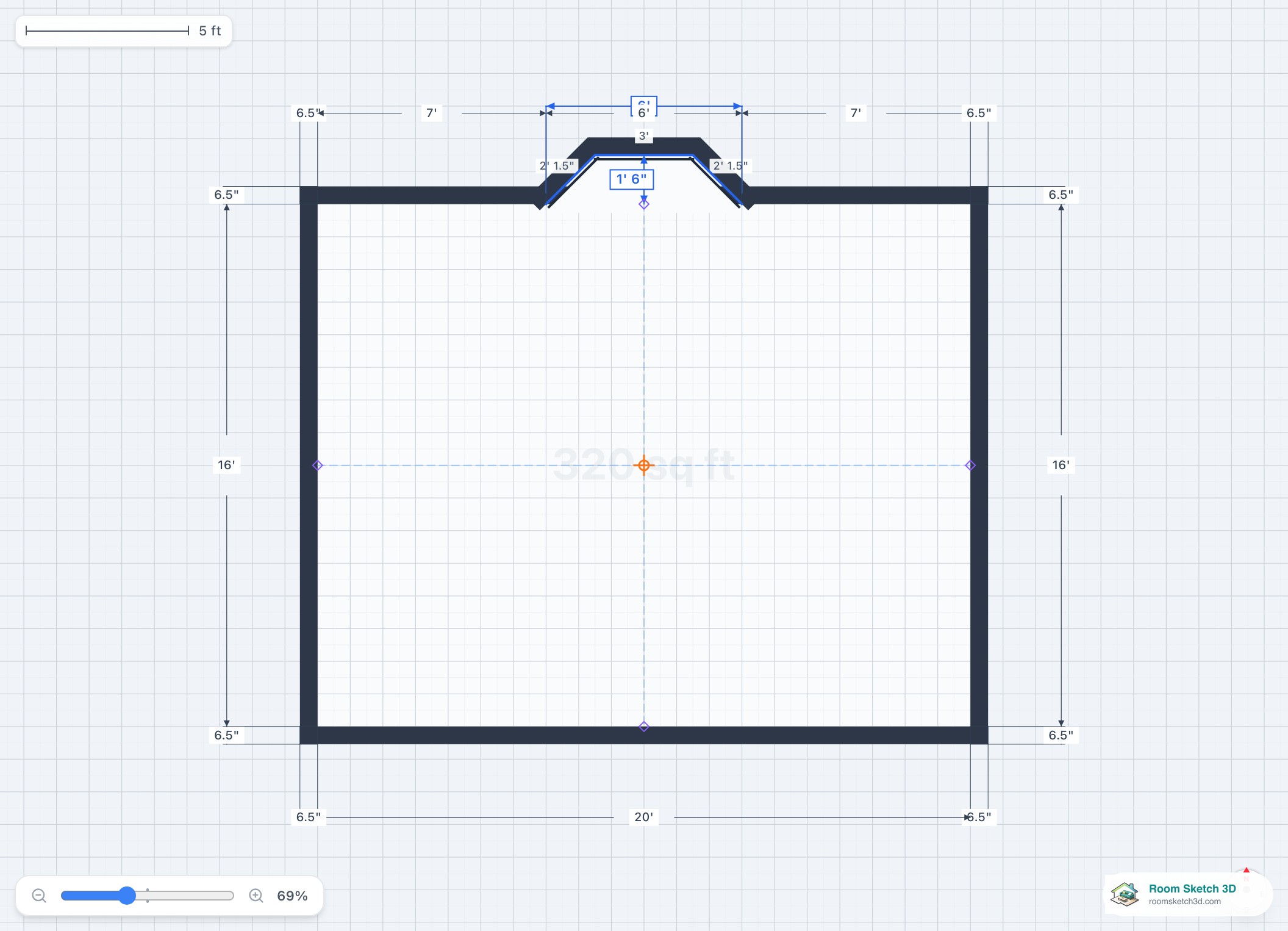Click the left 16' height dimension
The height and width of the screenshot is (931, 1288).
point(226,465)
